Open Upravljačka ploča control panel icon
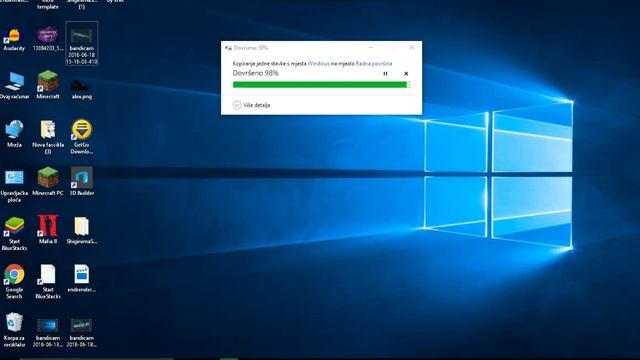The image size is (640, 360). (14, 186)
